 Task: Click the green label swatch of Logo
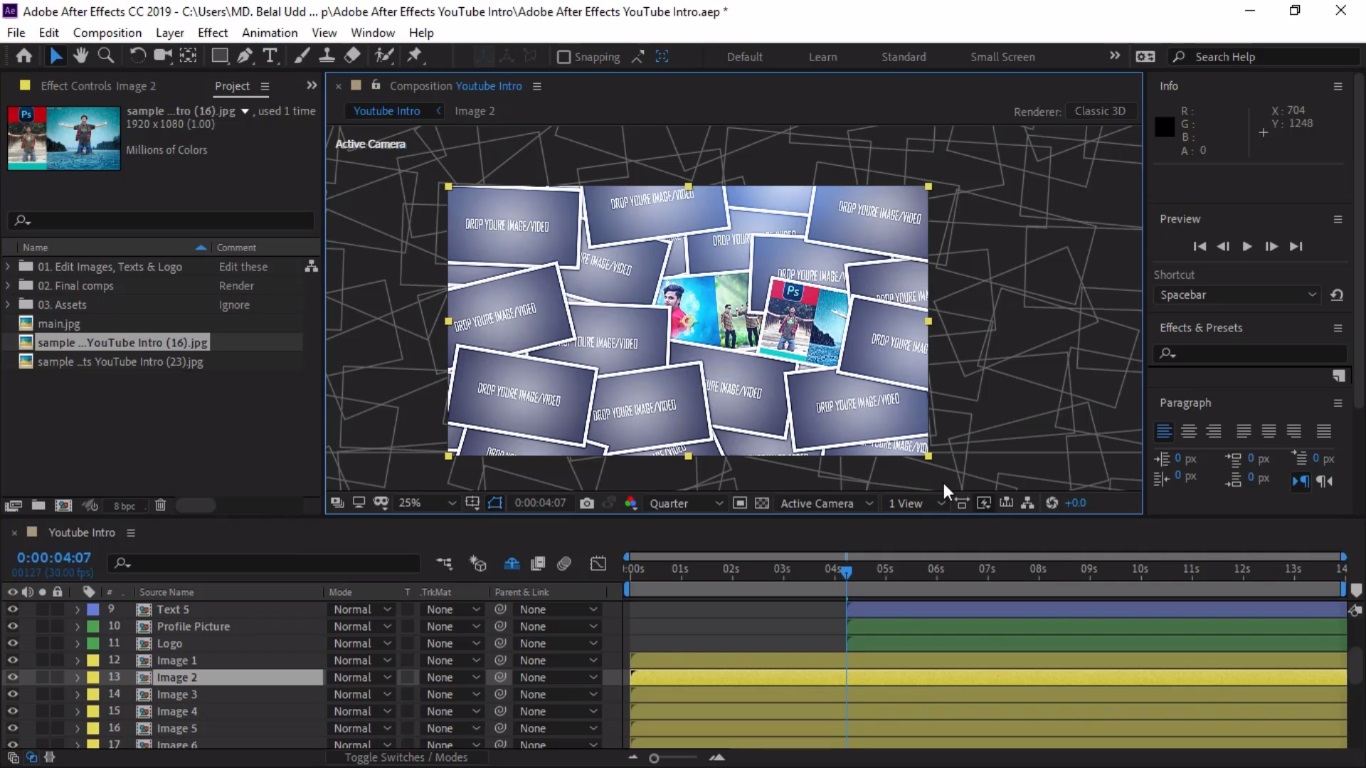point(92,643)
